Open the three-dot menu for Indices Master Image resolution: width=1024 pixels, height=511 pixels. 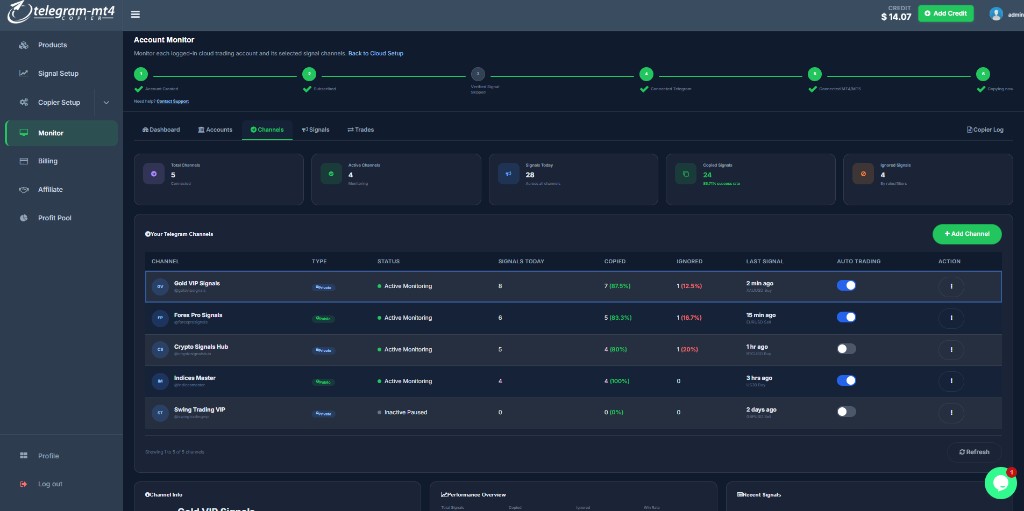point(951,381)
